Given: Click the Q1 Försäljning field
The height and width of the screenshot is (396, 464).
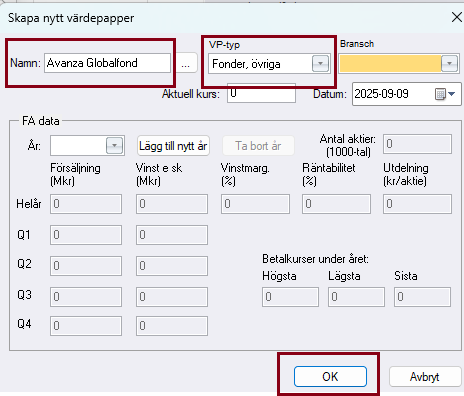Looking at the screenshot, I should [86, 235].
